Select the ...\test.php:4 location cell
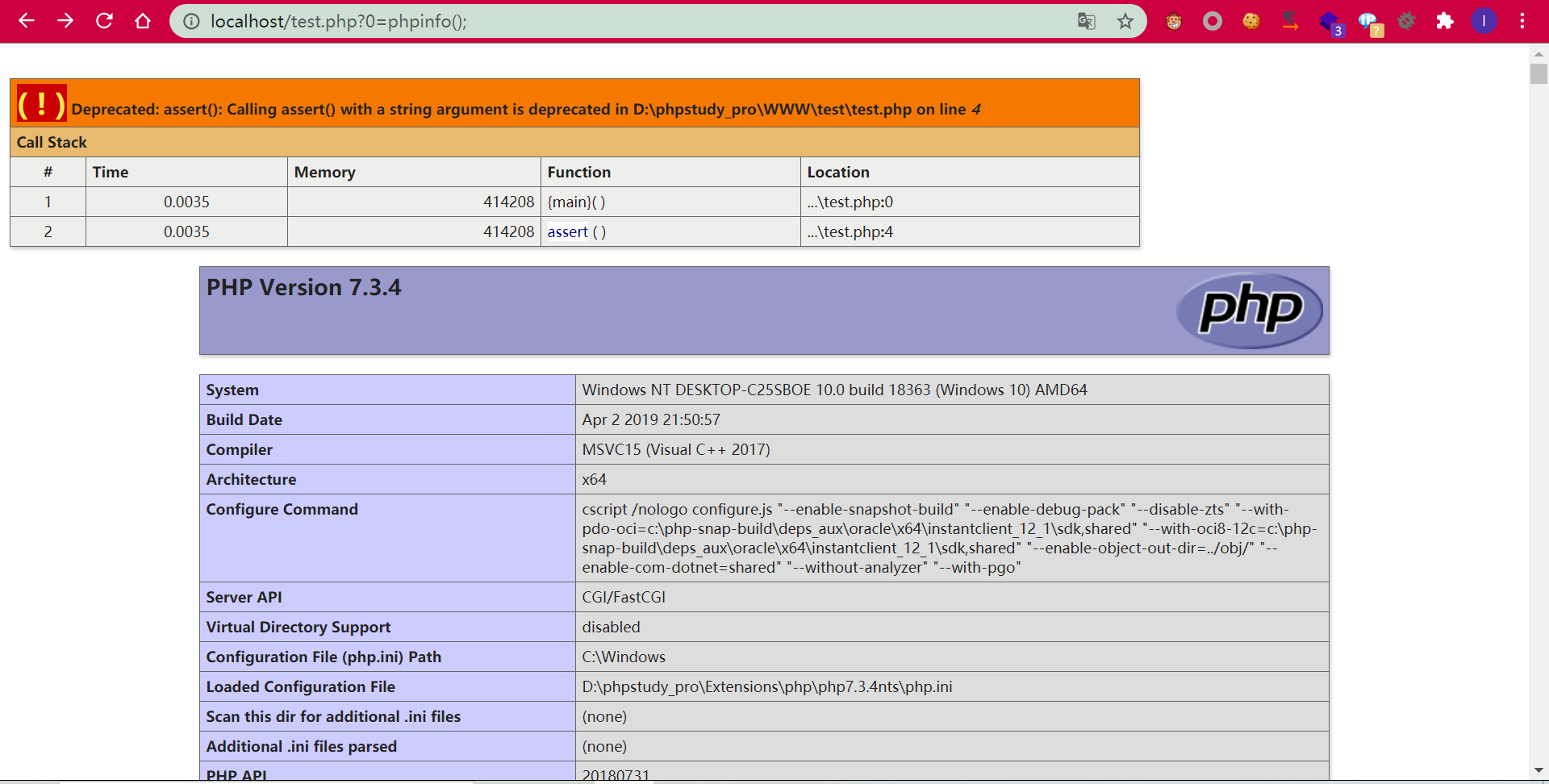Screen dimensions: 1549x784 click(970, 231)
